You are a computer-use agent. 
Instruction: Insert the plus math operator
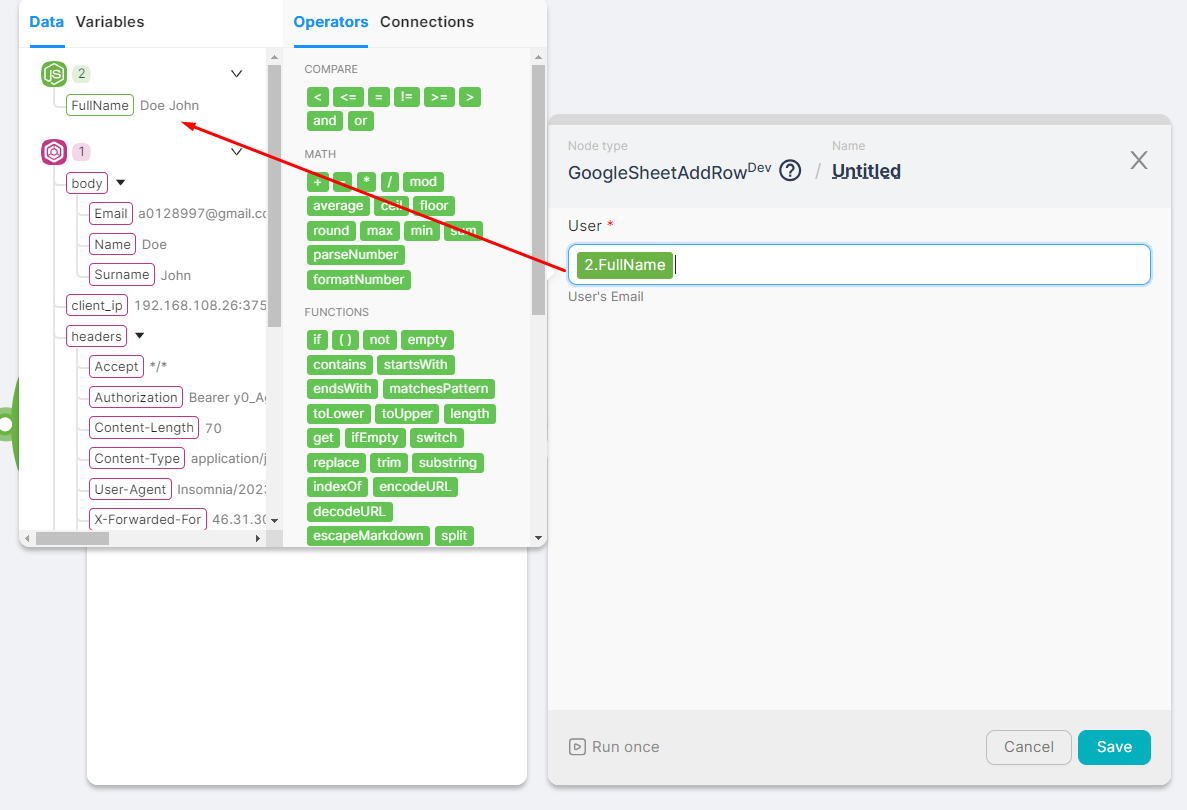click(x=318, y=181)
